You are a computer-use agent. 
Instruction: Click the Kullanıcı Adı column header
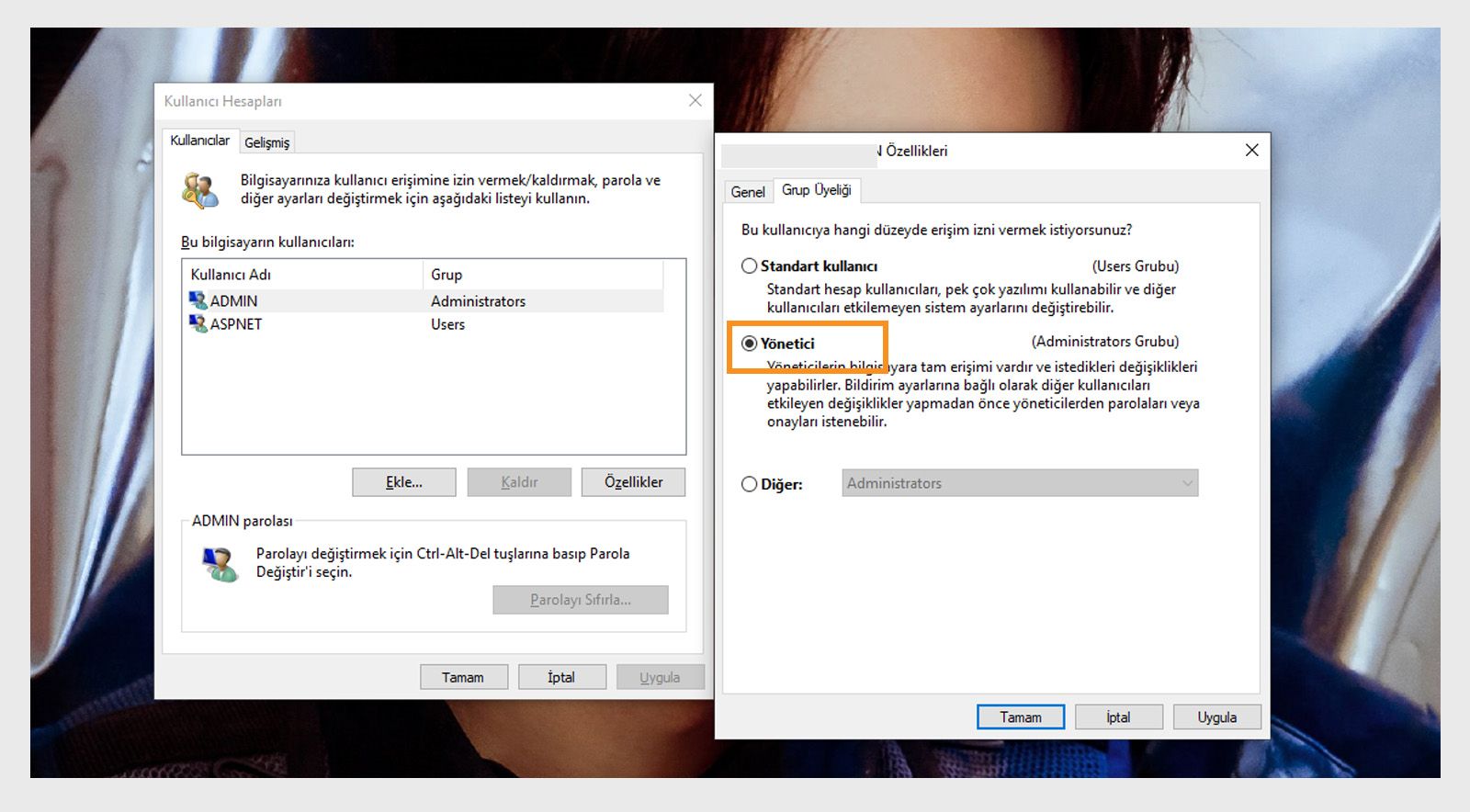[303, 275]
